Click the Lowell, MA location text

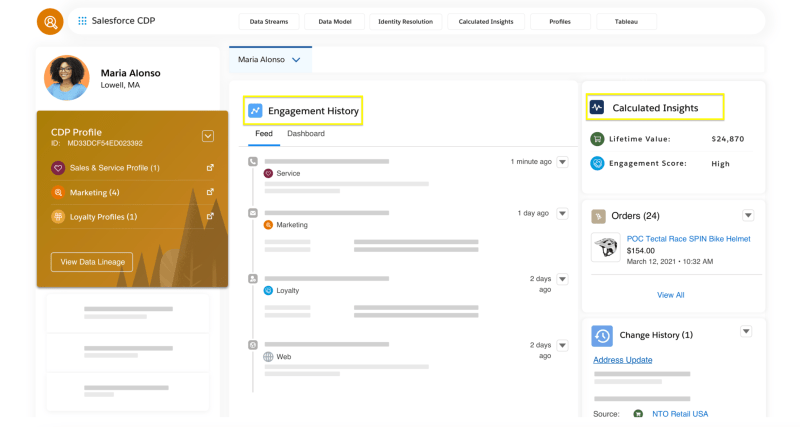click(120, 85)
